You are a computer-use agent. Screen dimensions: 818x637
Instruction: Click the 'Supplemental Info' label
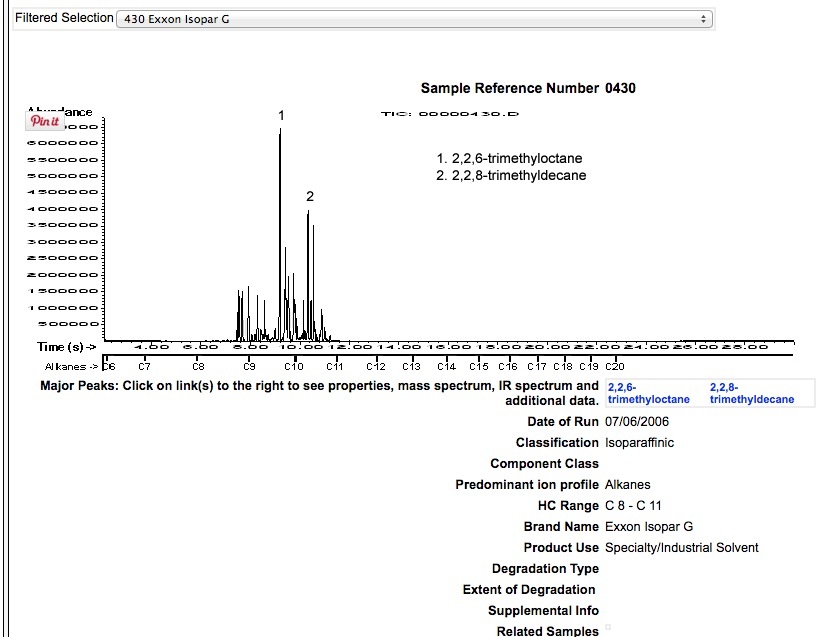[x=543, y=610]
